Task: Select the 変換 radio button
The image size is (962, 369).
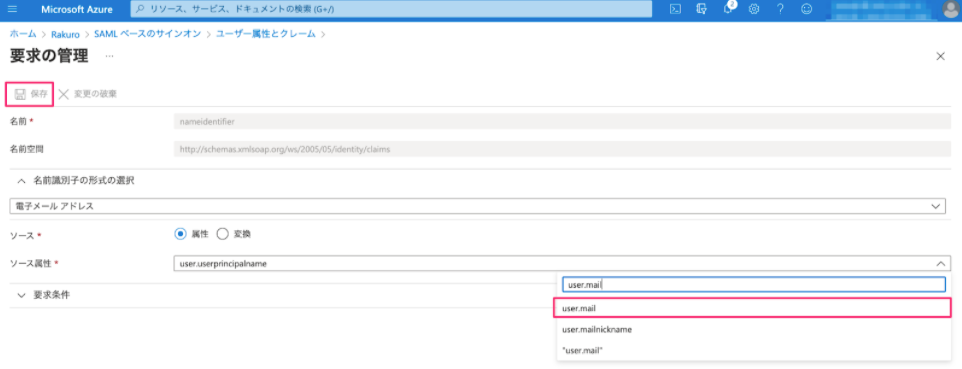Action: click(222, 234)
